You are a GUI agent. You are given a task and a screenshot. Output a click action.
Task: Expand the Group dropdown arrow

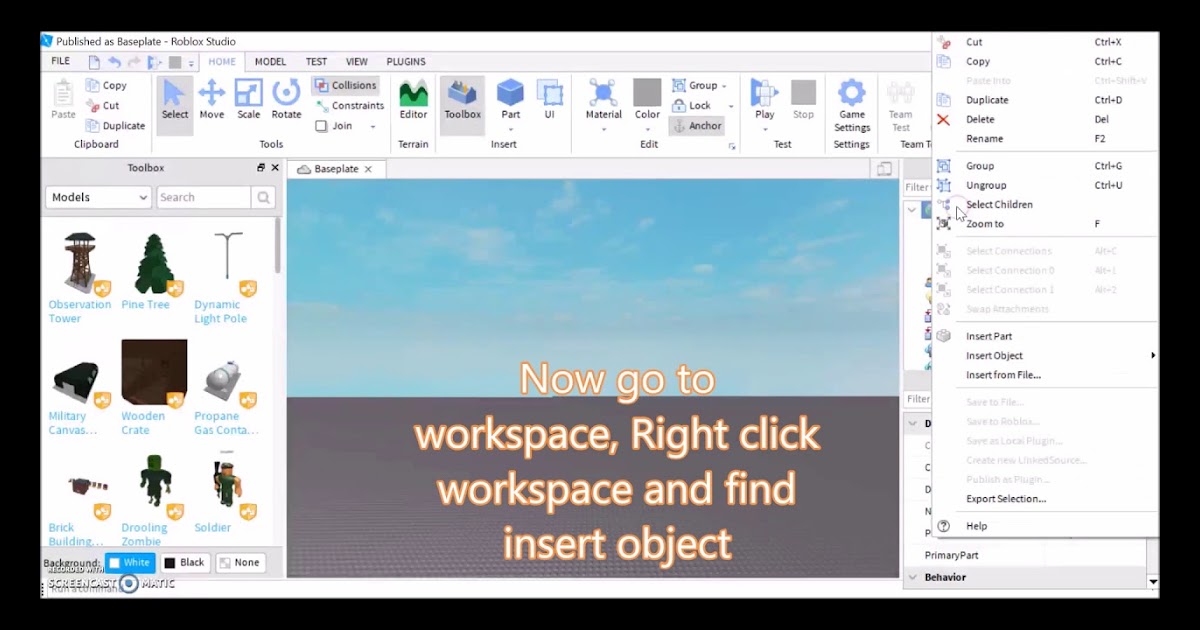[724, 87]
